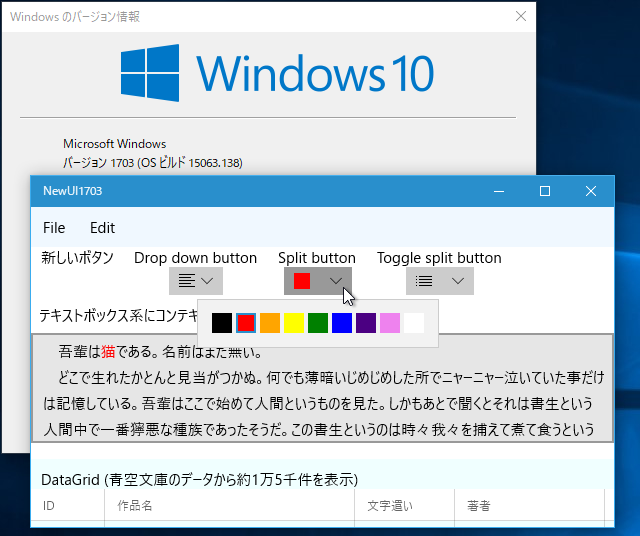Close the Windows のバージョン情報 dialog
The image size is (640, 536).
521,16
